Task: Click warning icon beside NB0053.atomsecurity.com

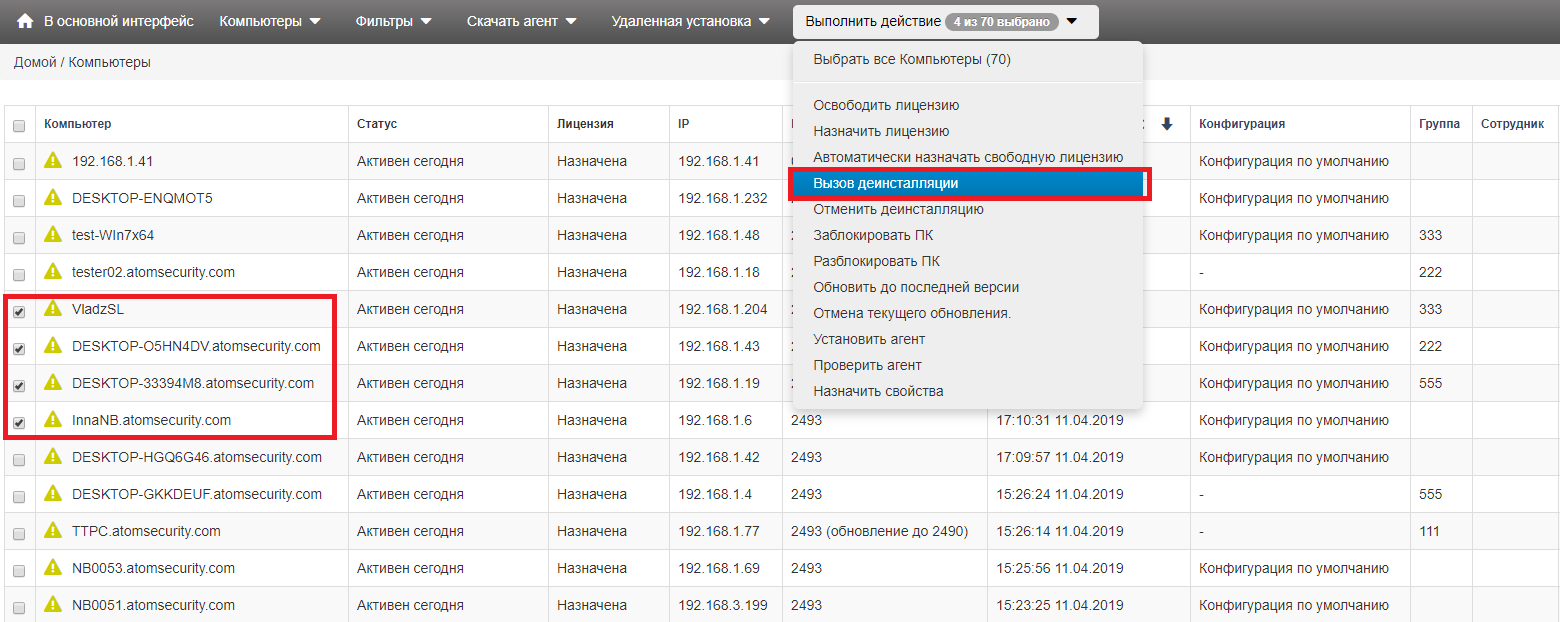Action: click(53, 568)
